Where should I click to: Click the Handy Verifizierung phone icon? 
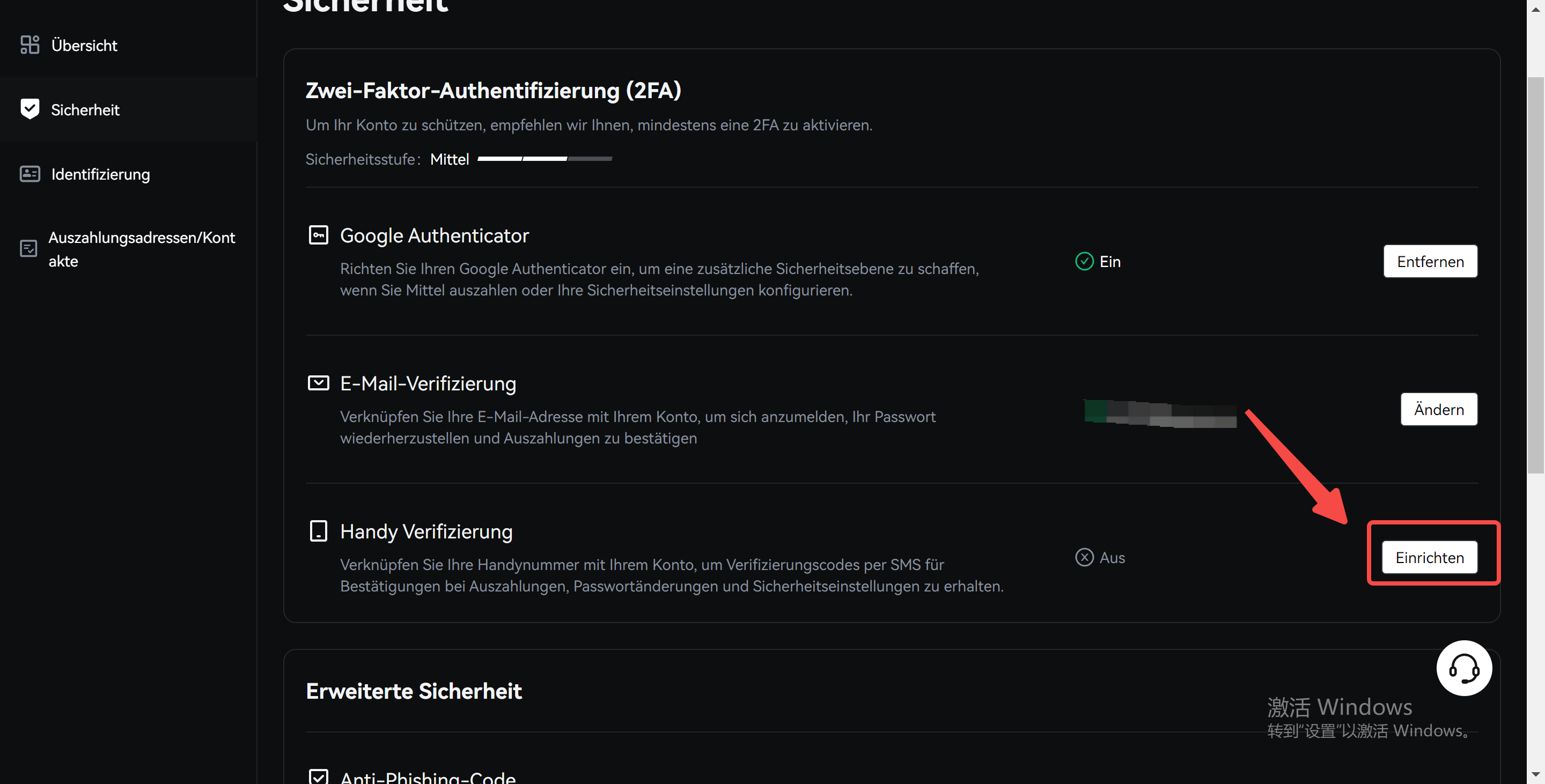(318, 531)
